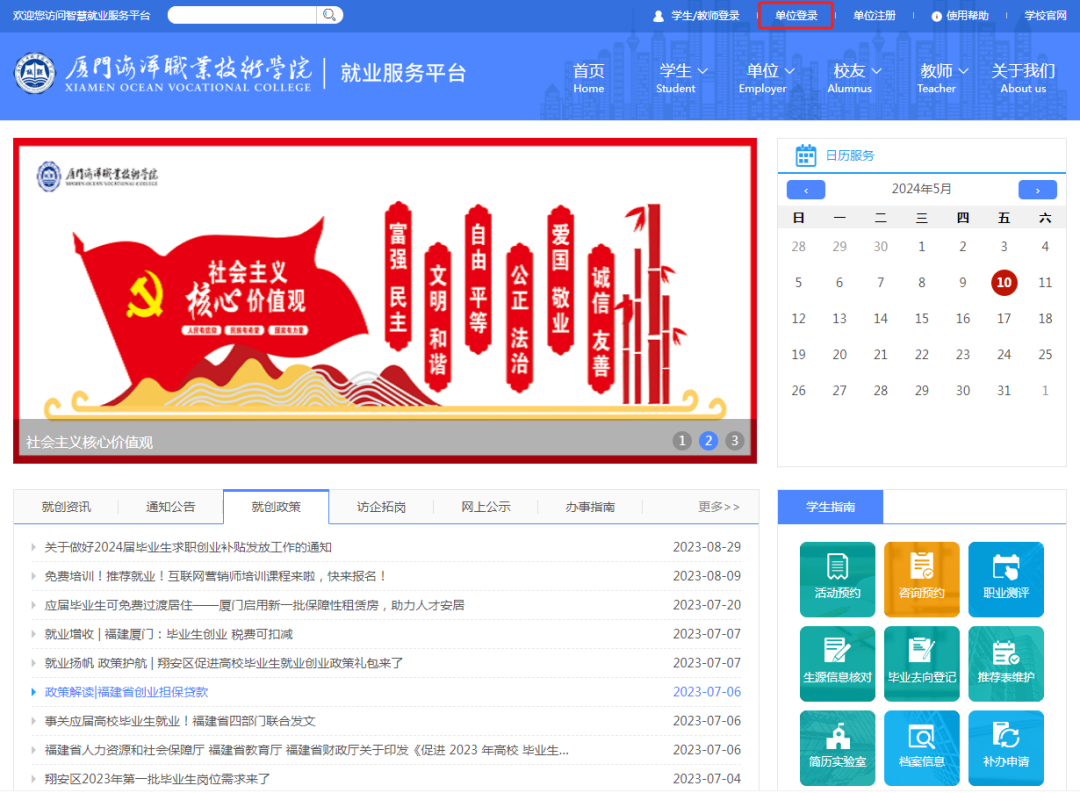Open the 咨询预约 tile
The height and width of the screenshot is (793, 1080).
coord(921,579)
